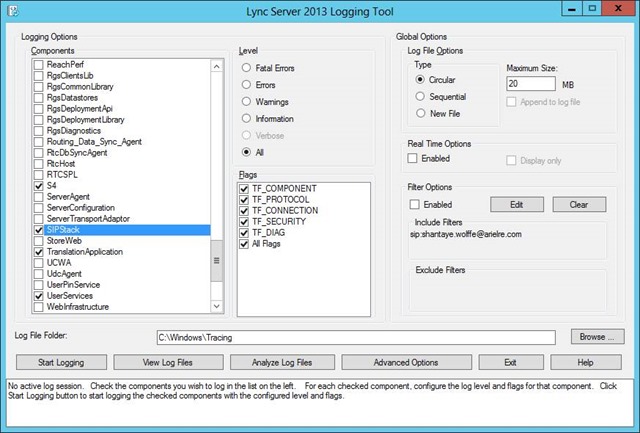Screen dimensions: 640x433
Task: Click Start Logging button
Action: click(61, 362)
